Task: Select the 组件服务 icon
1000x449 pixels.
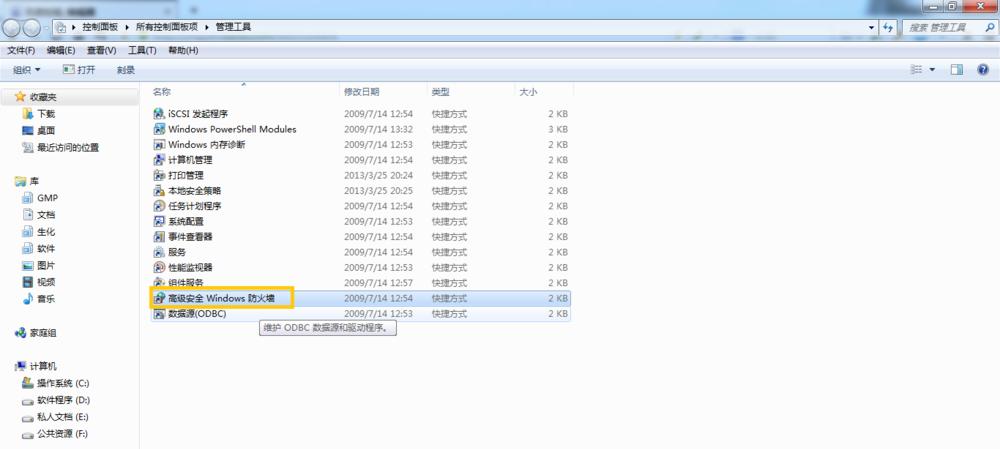Action: 159,282
